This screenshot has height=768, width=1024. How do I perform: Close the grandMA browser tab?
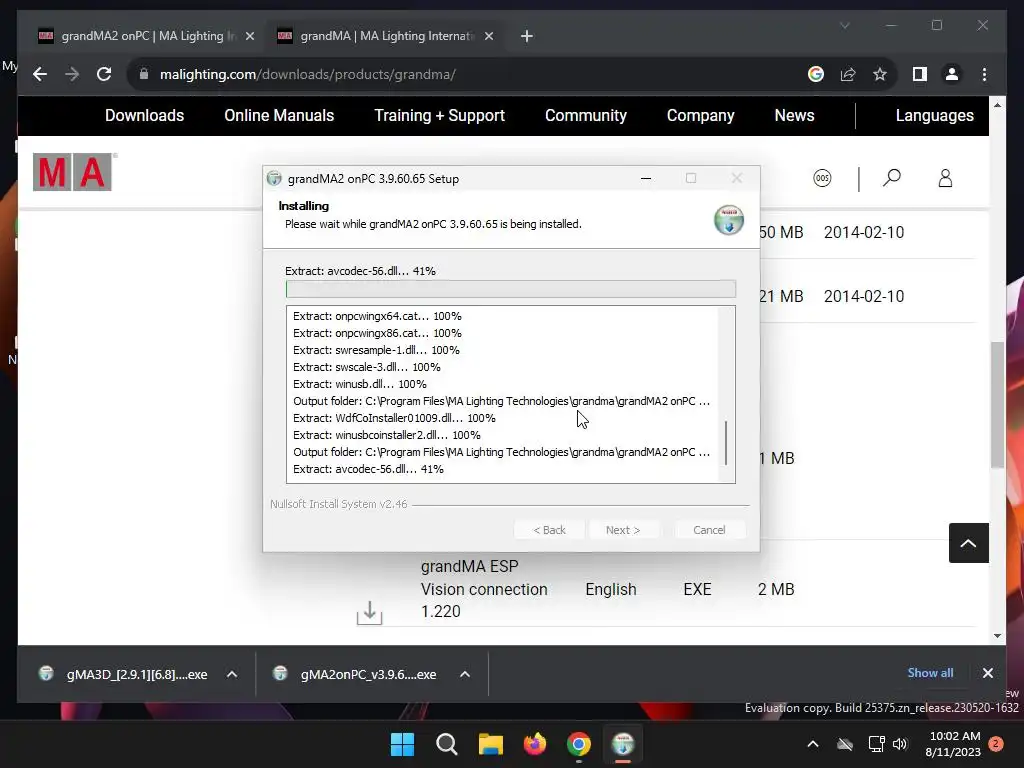pos(488,36)
